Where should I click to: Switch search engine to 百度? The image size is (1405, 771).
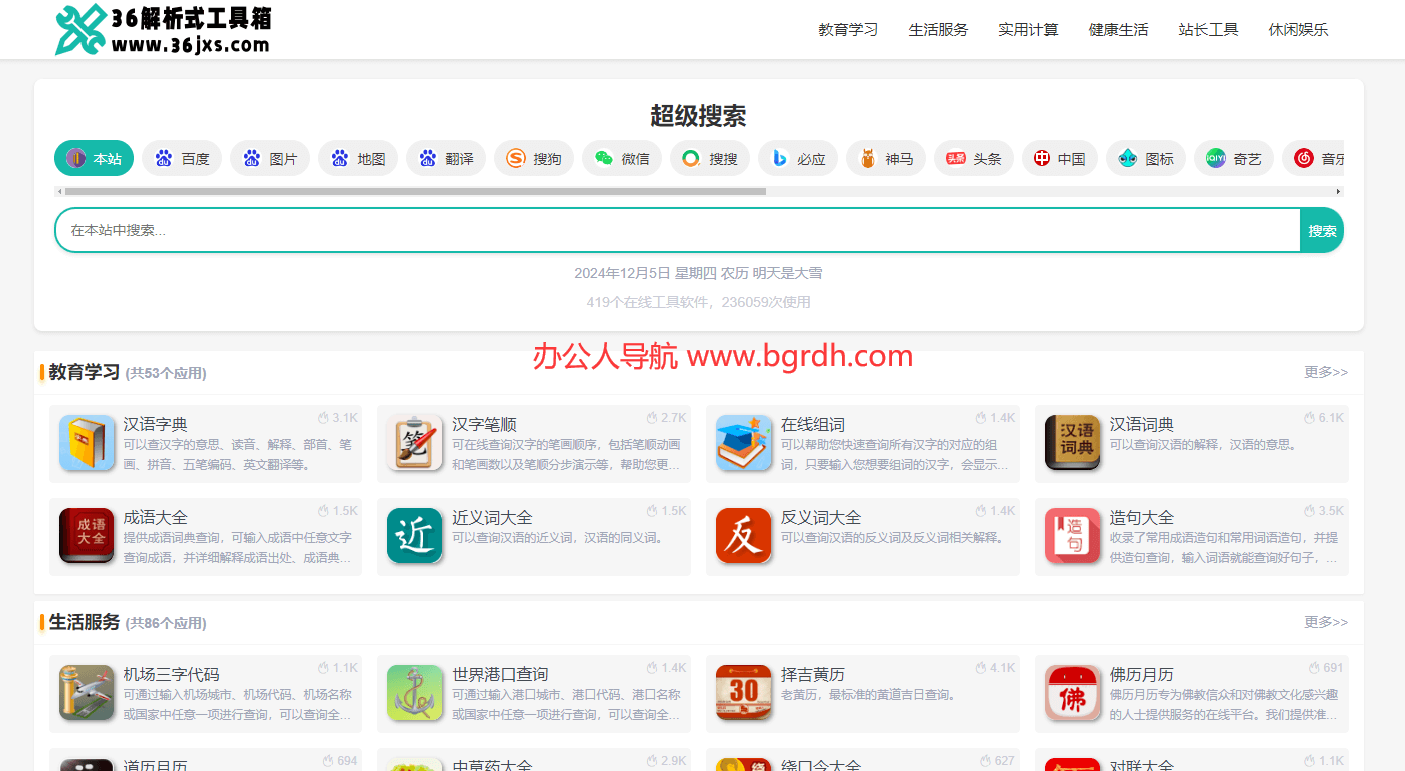click(x=182, y=158)
